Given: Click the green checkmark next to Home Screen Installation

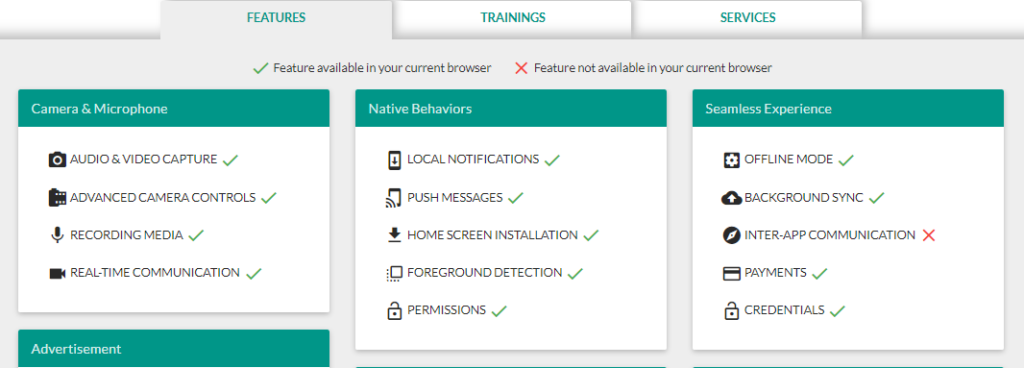Looking at the screenshot, I should [591, 236].
